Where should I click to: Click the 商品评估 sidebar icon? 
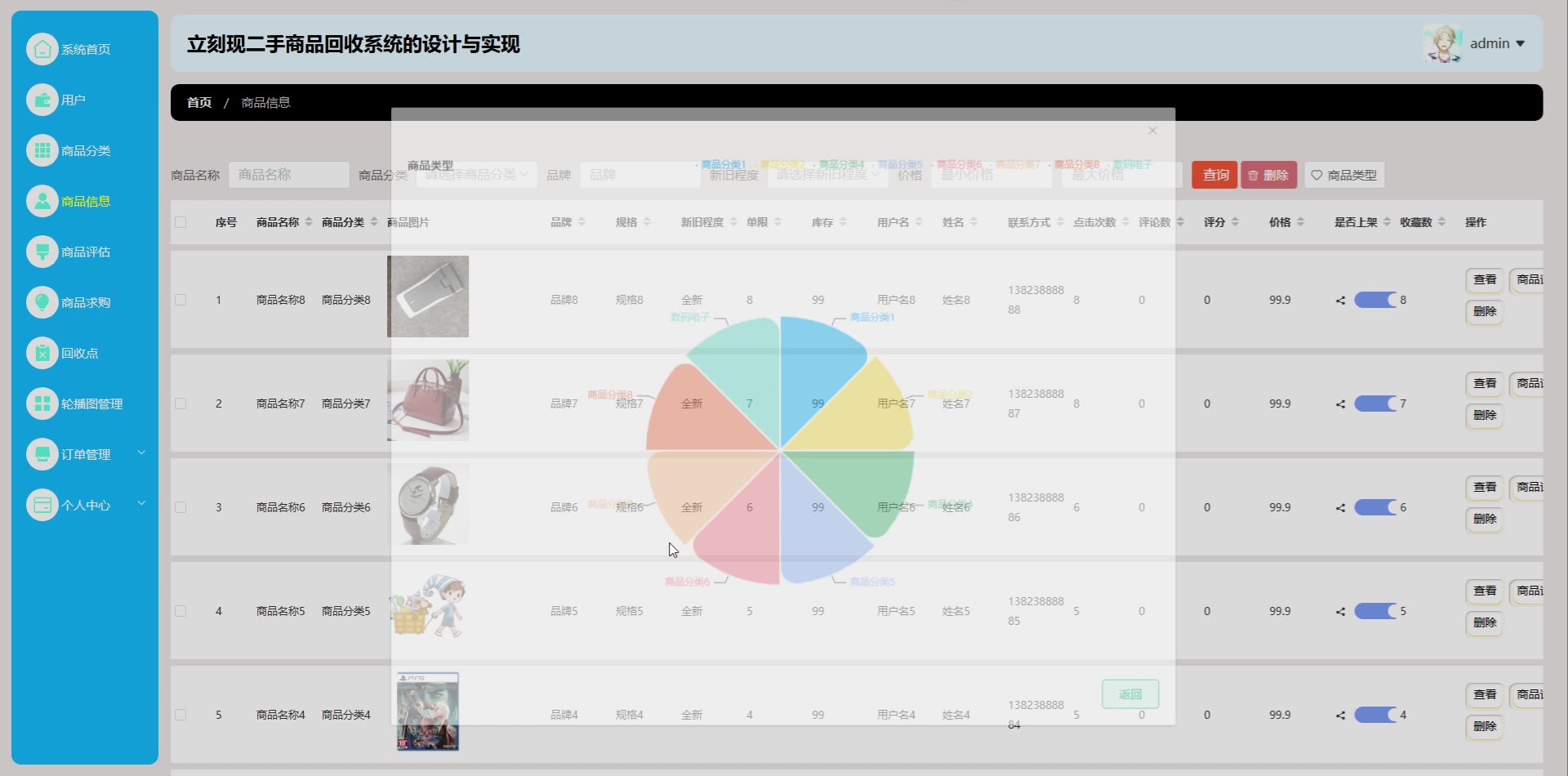42,252
